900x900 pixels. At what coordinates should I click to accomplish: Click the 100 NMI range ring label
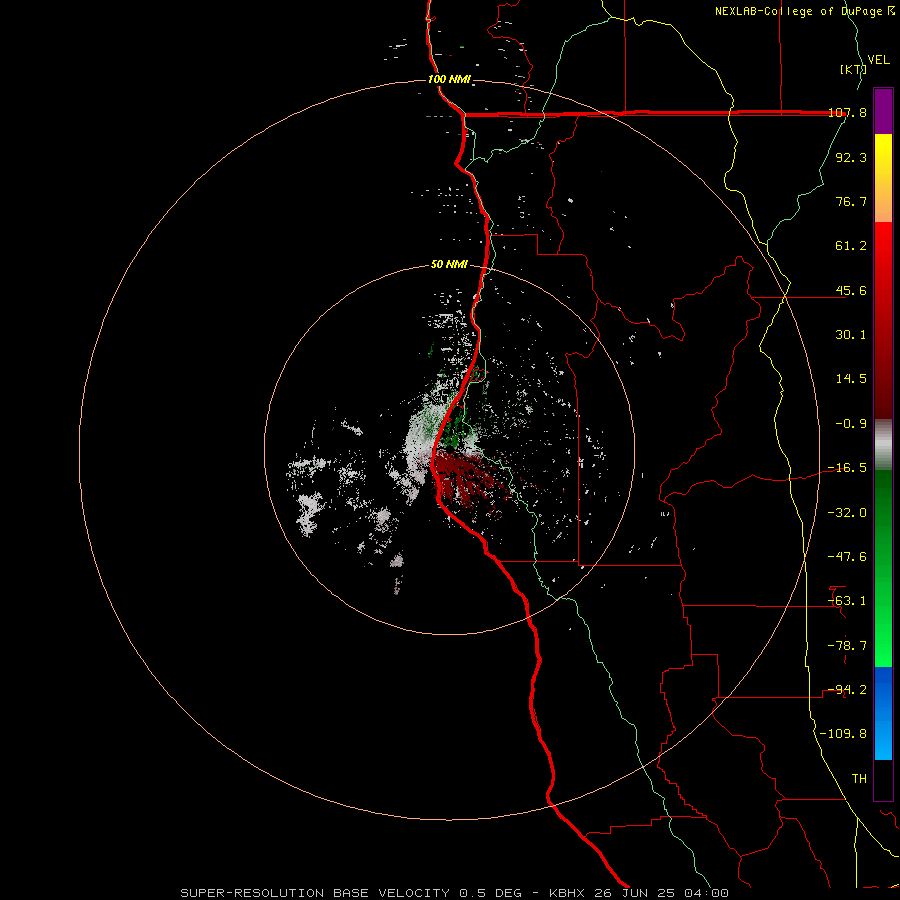(449, 79)
